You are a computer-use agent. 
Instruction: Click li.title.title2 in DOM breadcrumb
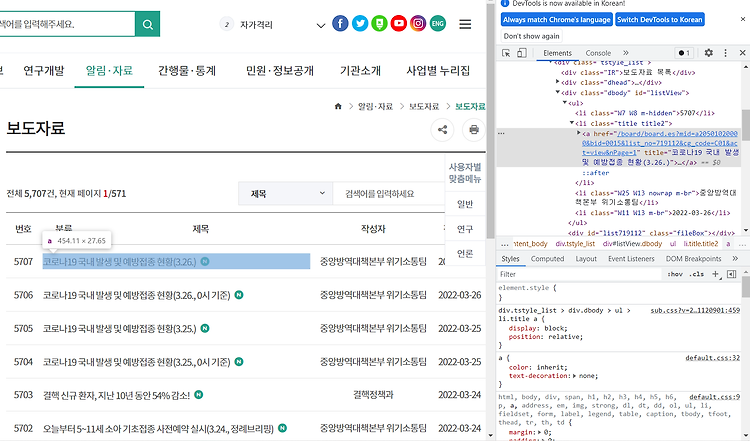coord(701,244)
